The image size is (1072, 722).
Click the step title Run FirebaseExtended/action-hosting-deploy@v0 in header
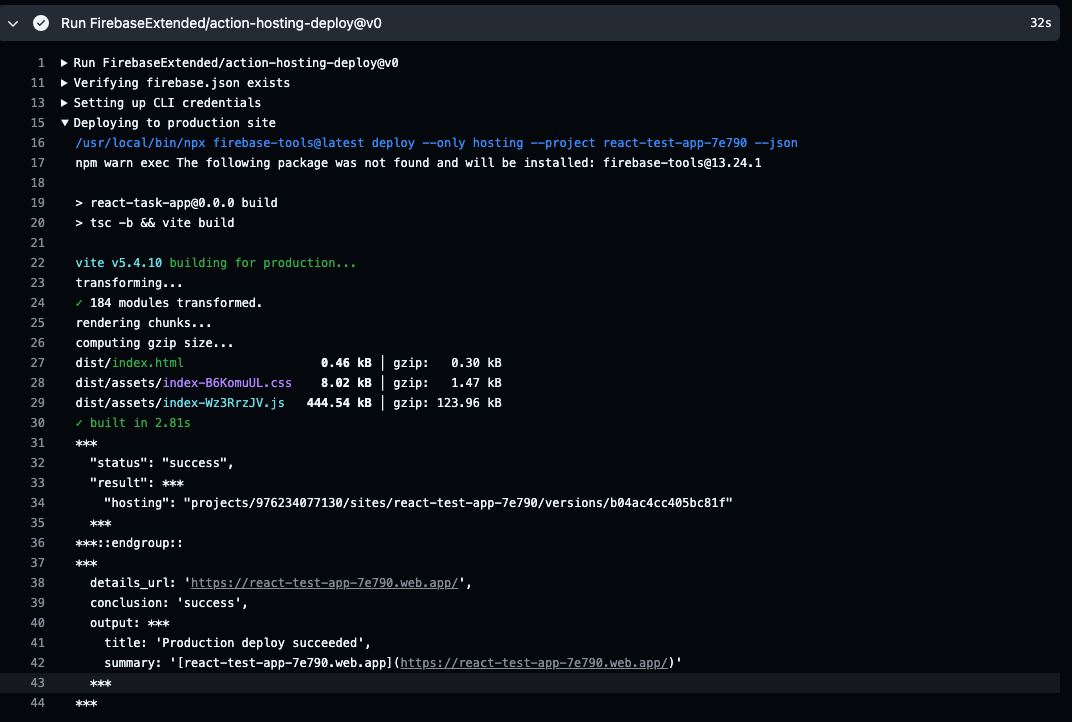pyautogui.click(x=222, y=23)
